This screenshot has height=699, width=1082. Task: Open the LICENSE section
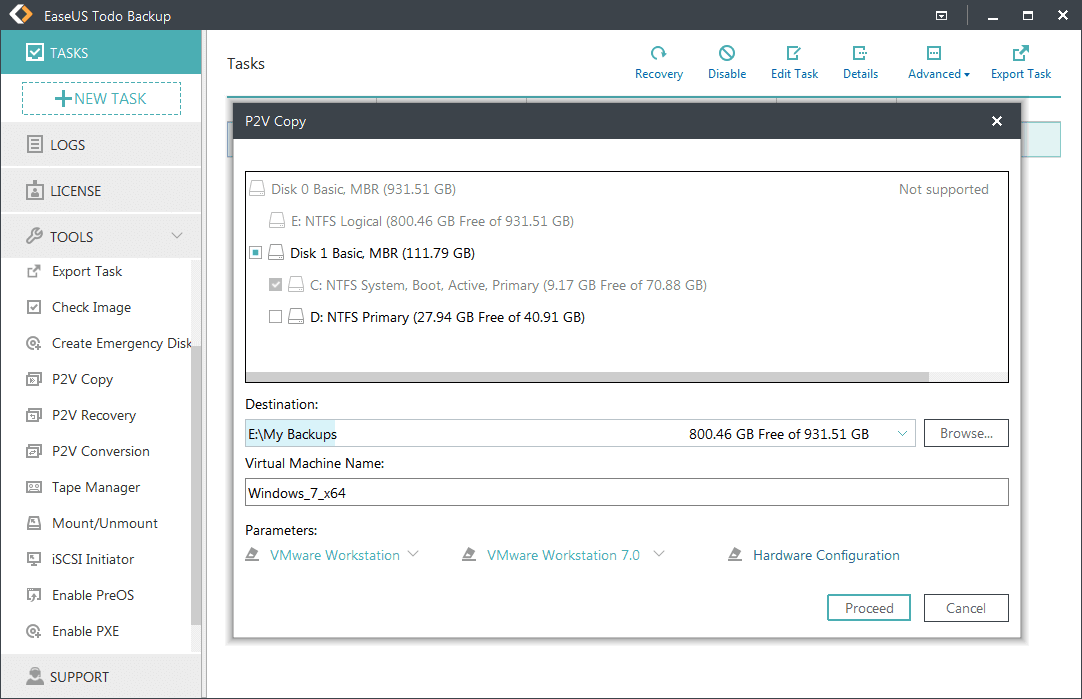[75, 191]
